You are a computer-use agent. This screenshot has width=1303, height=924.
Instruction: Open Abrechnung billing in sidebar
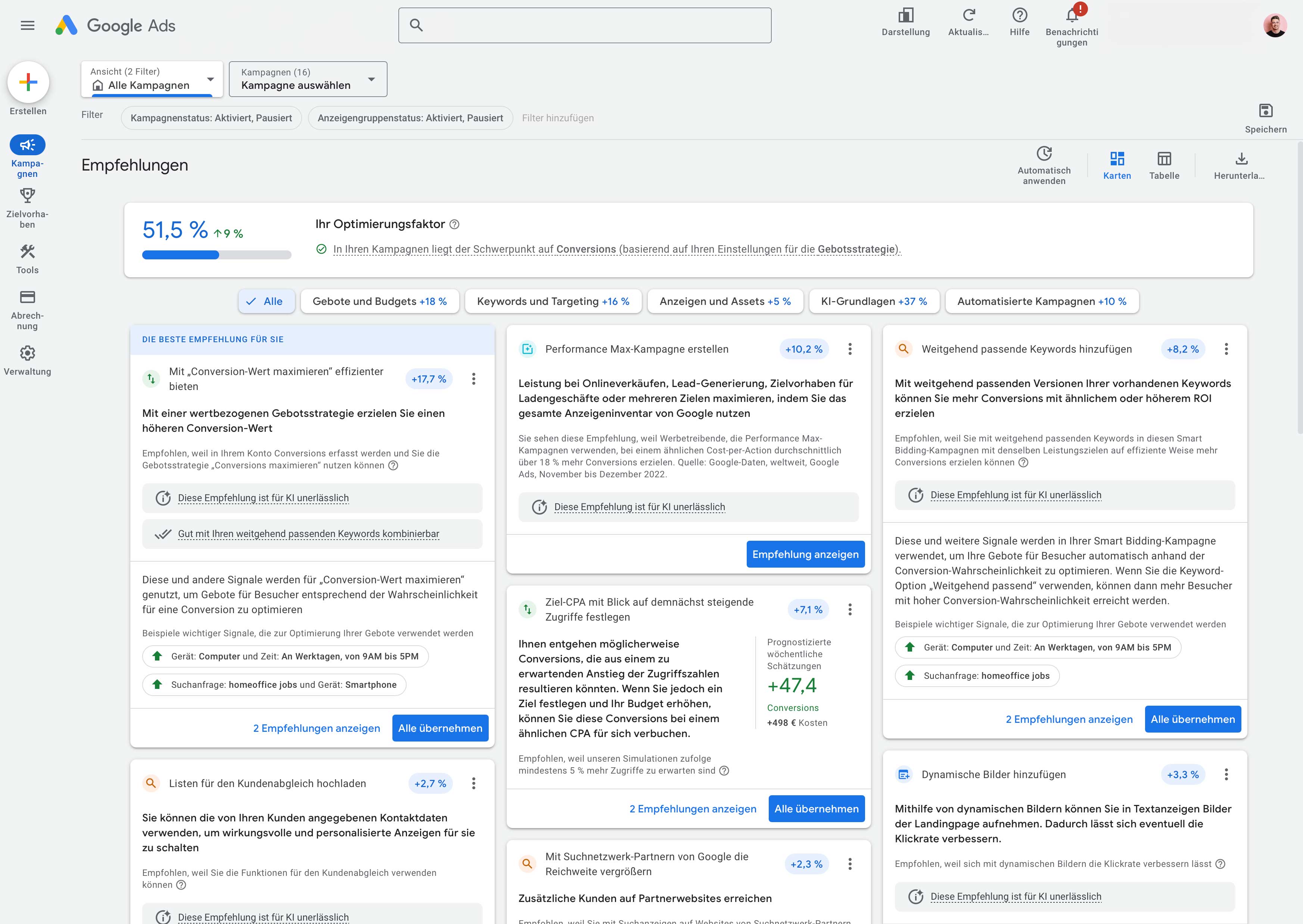pyautogui.click(x=27, y=297)
